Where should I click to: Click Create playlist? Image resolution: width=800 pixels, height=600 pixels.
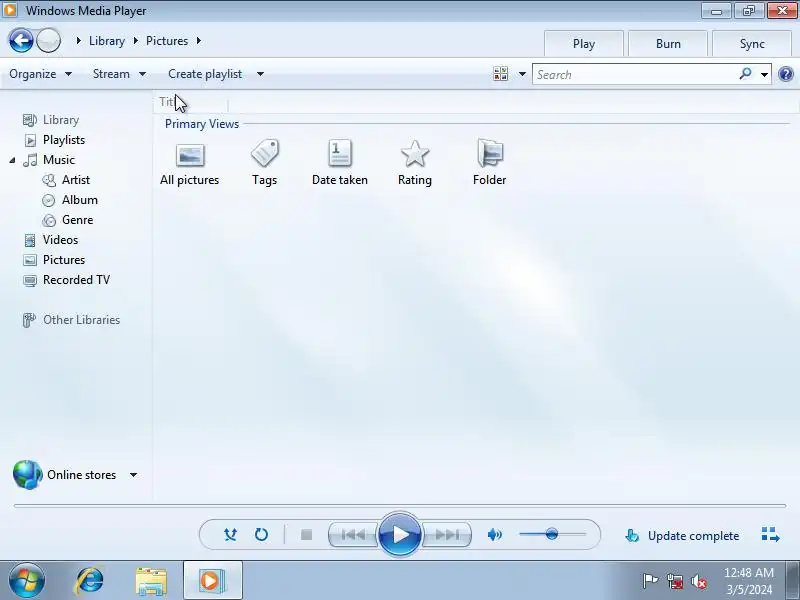coord(205,74)
